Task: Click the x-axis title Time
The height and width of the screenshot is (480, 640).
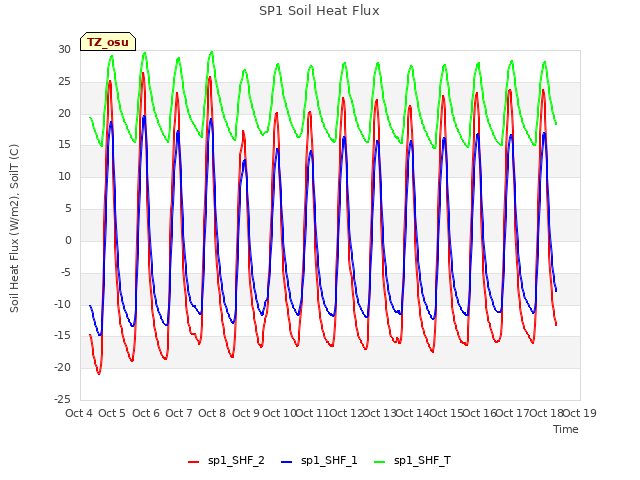Action: pos(566,429)
